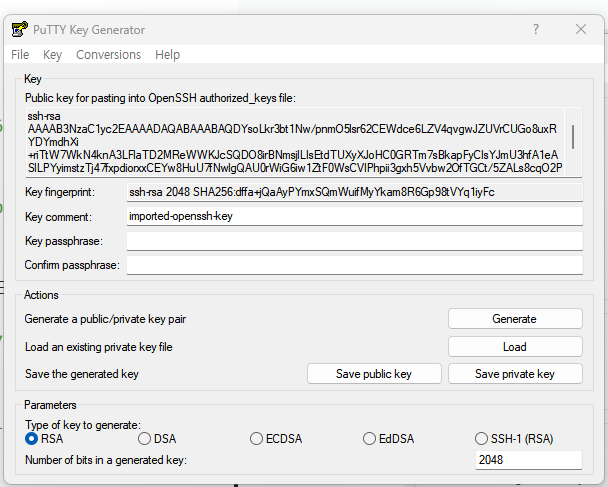Click the 'PuTTY Key Generator' window title

[89, 30]
